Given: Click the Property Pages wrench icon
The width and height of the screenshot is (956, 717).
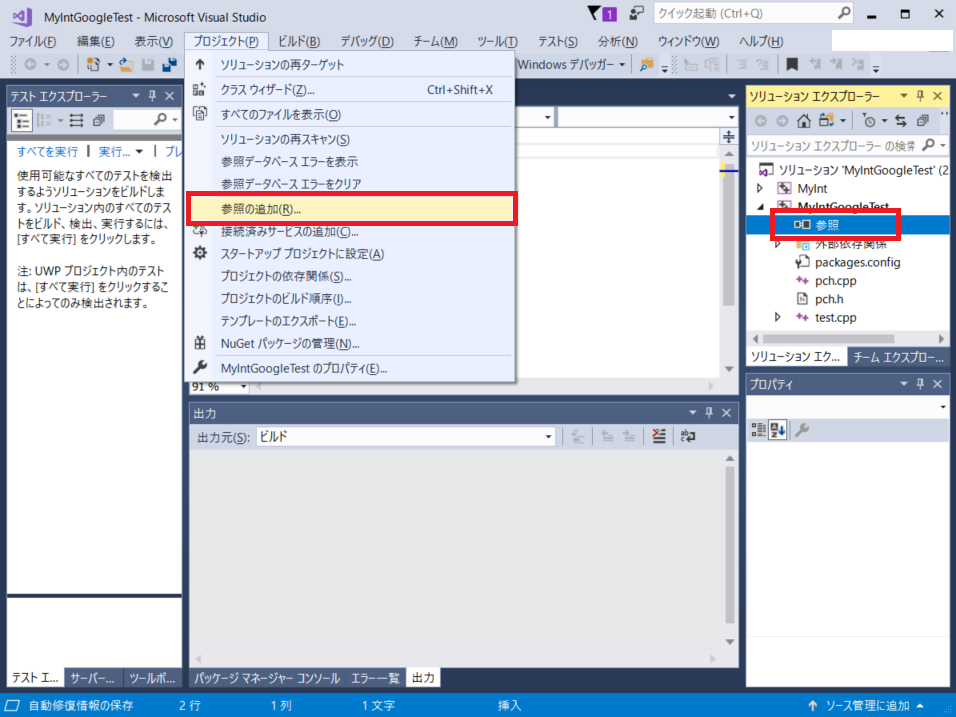Looking at the screenshot, I should [x=802, y=430].
